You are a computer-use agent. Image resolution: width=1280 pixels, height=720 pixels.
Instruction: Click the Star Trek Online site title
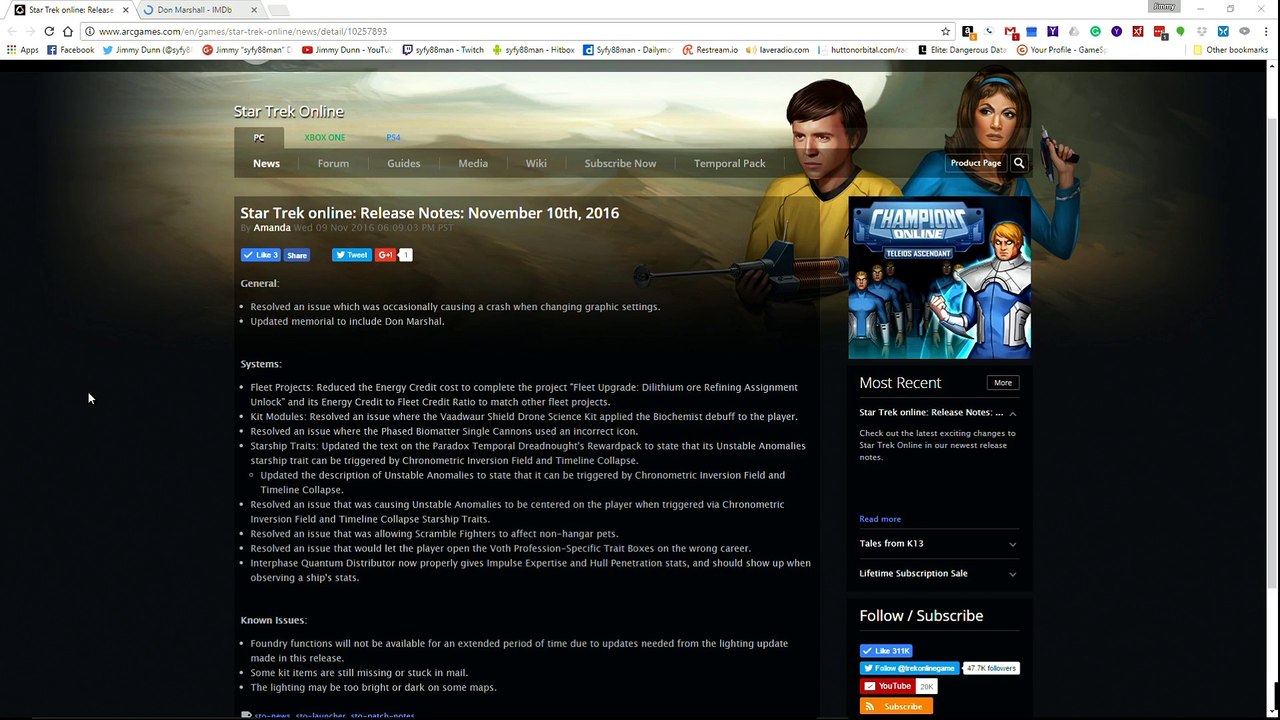coord(289,112)
